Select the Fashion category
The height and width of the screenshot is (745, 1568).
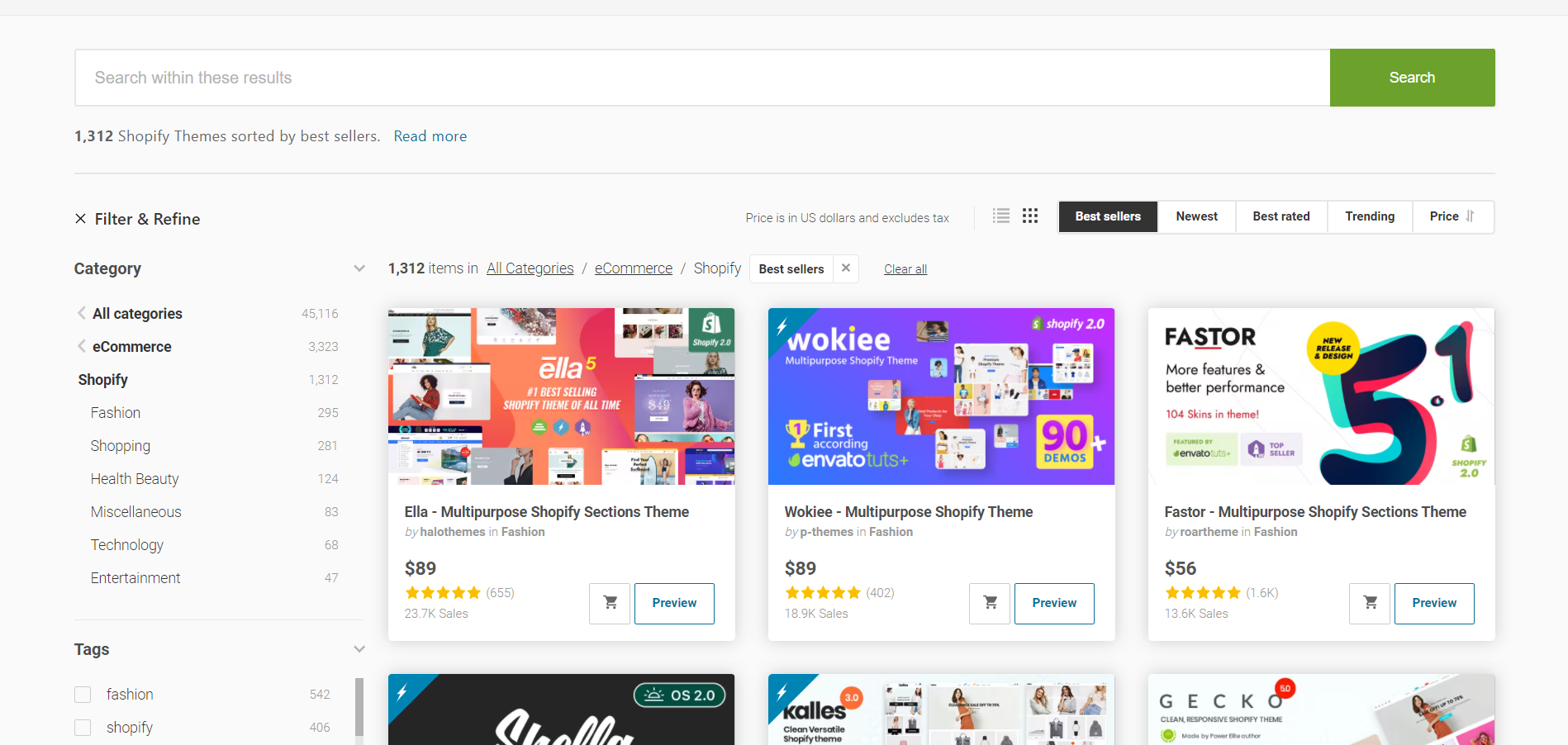point(116,413)
